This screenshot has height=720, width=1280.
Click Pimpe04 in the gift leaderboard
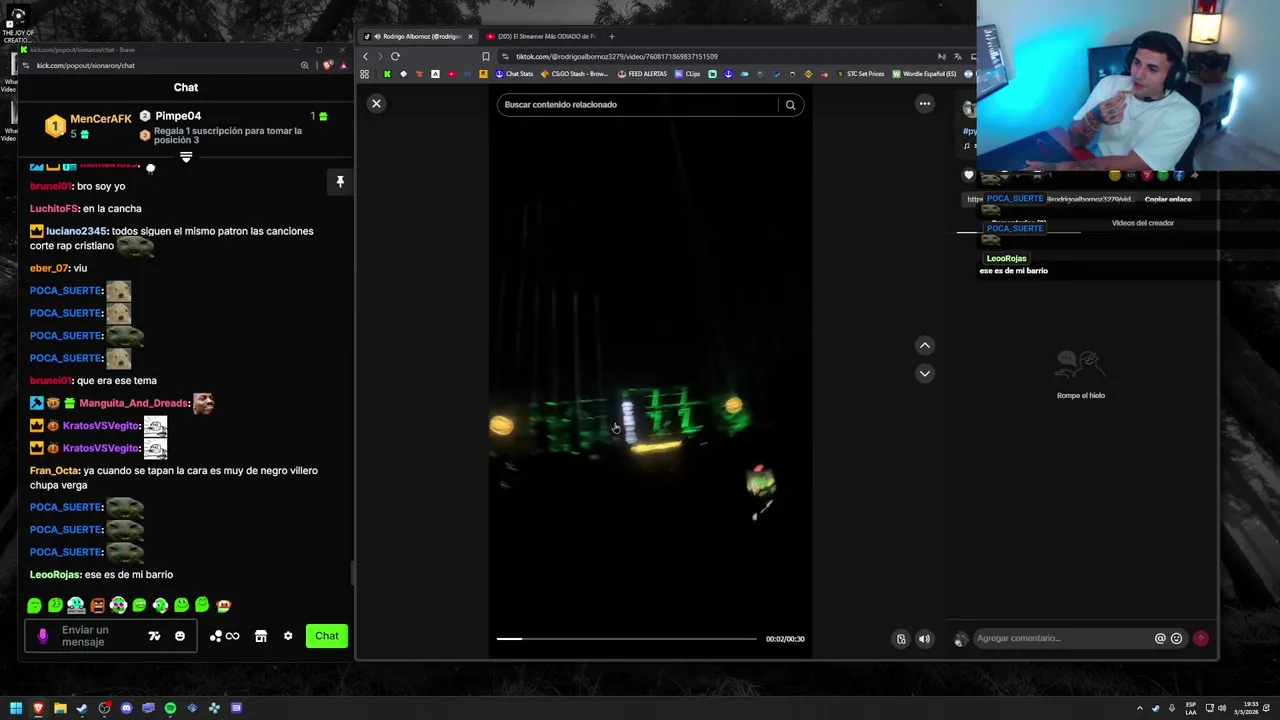click(178, 116)
